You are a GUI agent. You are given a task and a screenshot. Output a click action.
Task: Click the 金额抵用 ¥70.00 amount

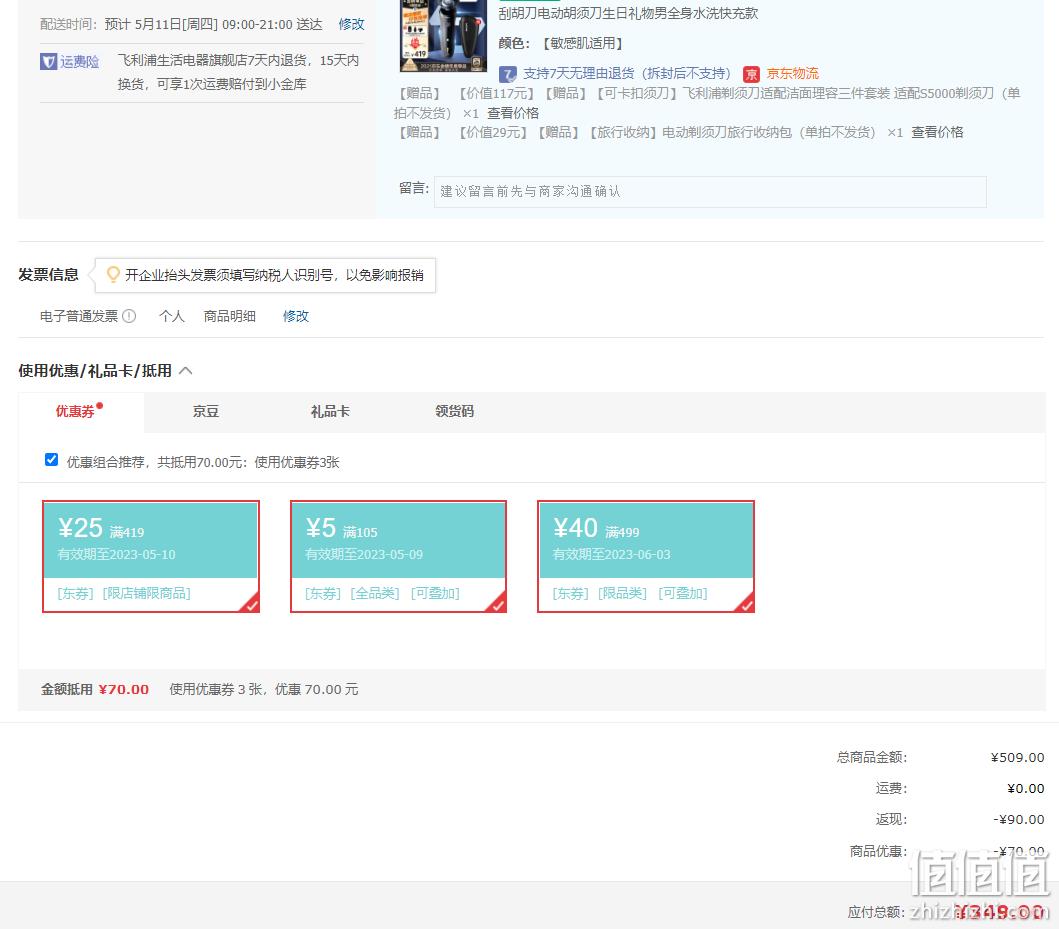[x=124, y=689]
